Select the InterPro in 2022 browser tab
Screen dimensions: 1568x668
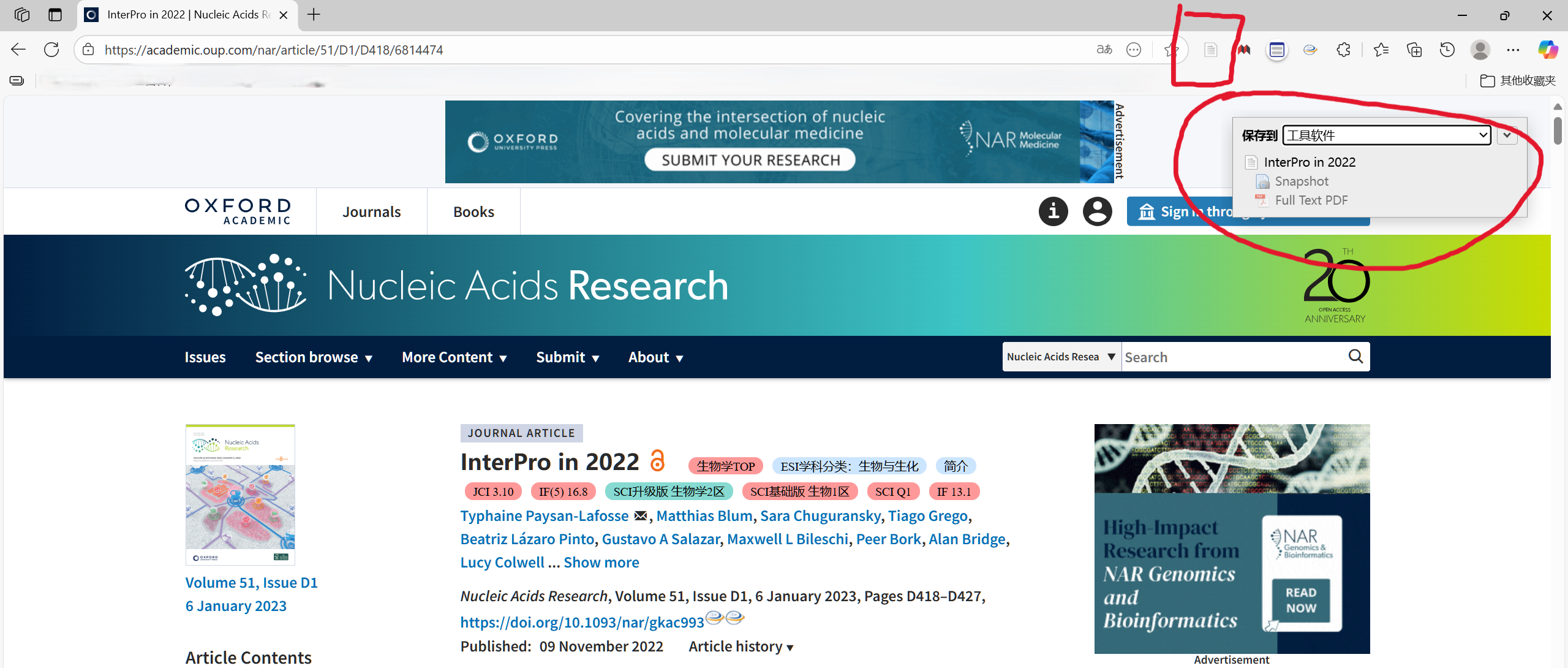click(x=187, y=15)
